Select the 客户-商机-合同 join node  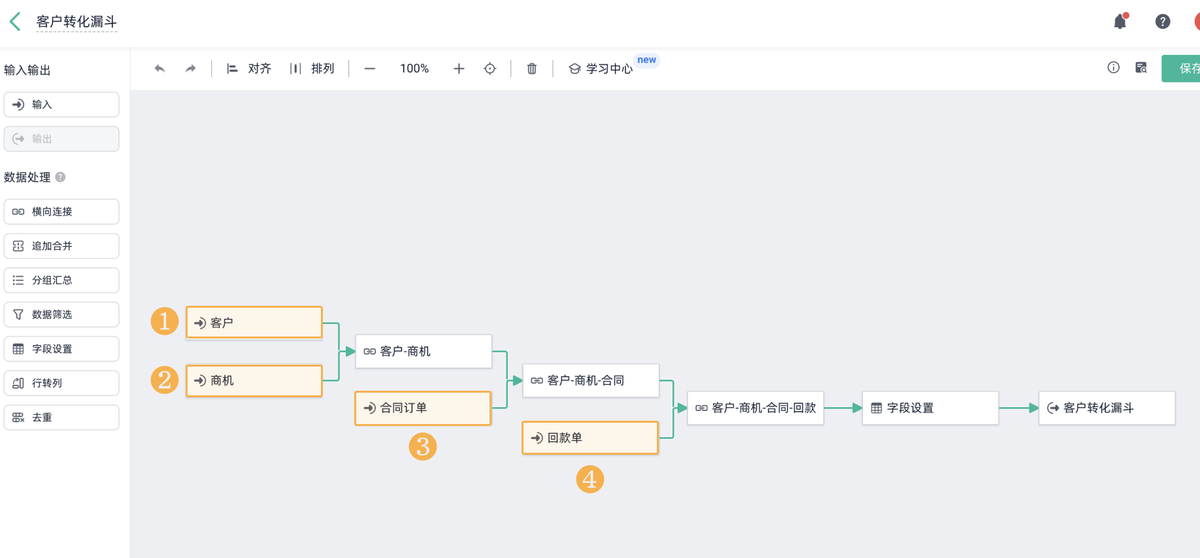pos(591,380)
